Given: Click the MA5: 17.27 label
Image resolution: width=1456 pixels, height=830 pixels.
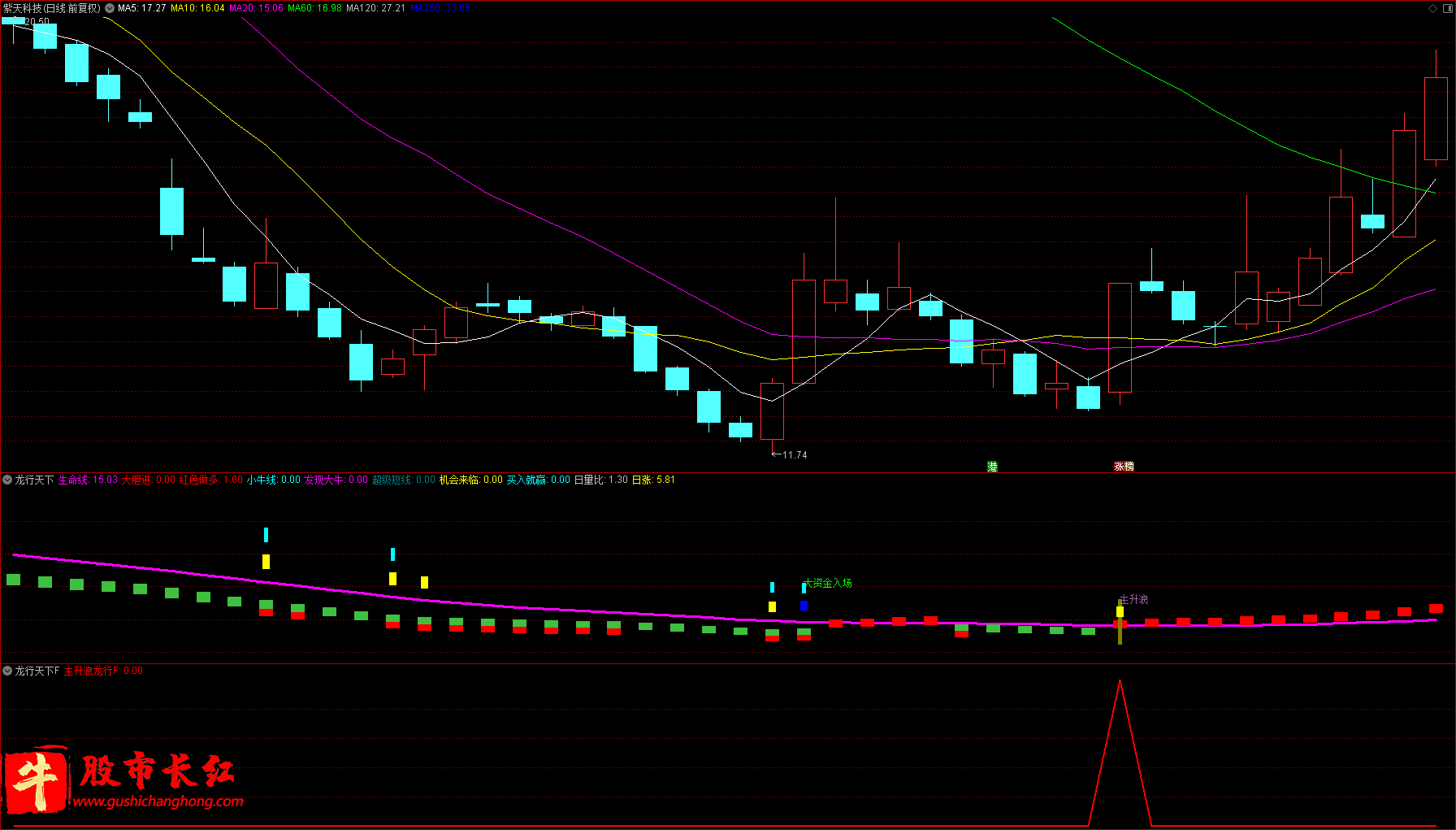Looking at the screenshot, I should [141, 8].
